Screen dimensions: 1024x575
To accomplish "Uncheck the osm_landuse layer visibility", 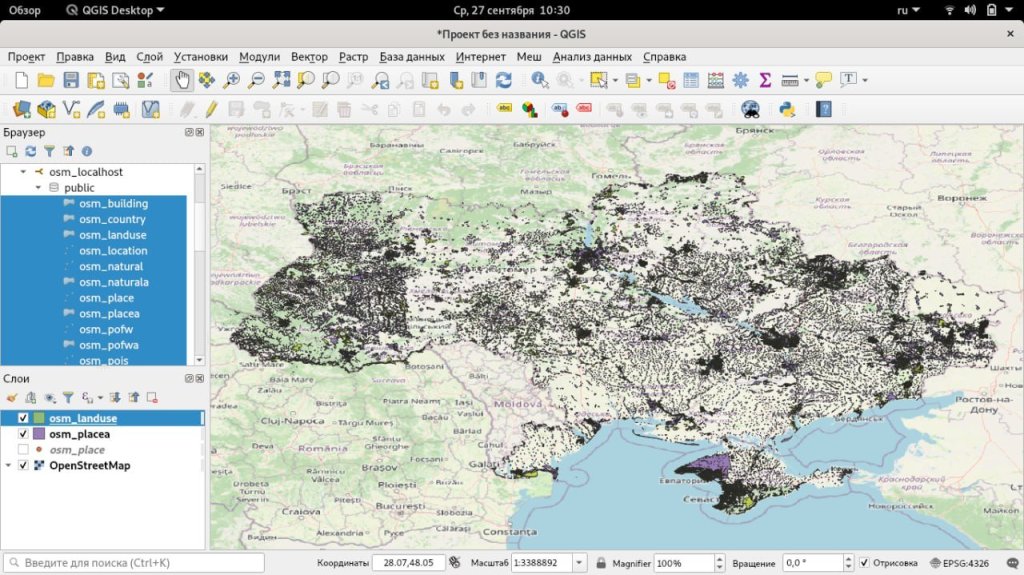I will click(x=23, y=418).
